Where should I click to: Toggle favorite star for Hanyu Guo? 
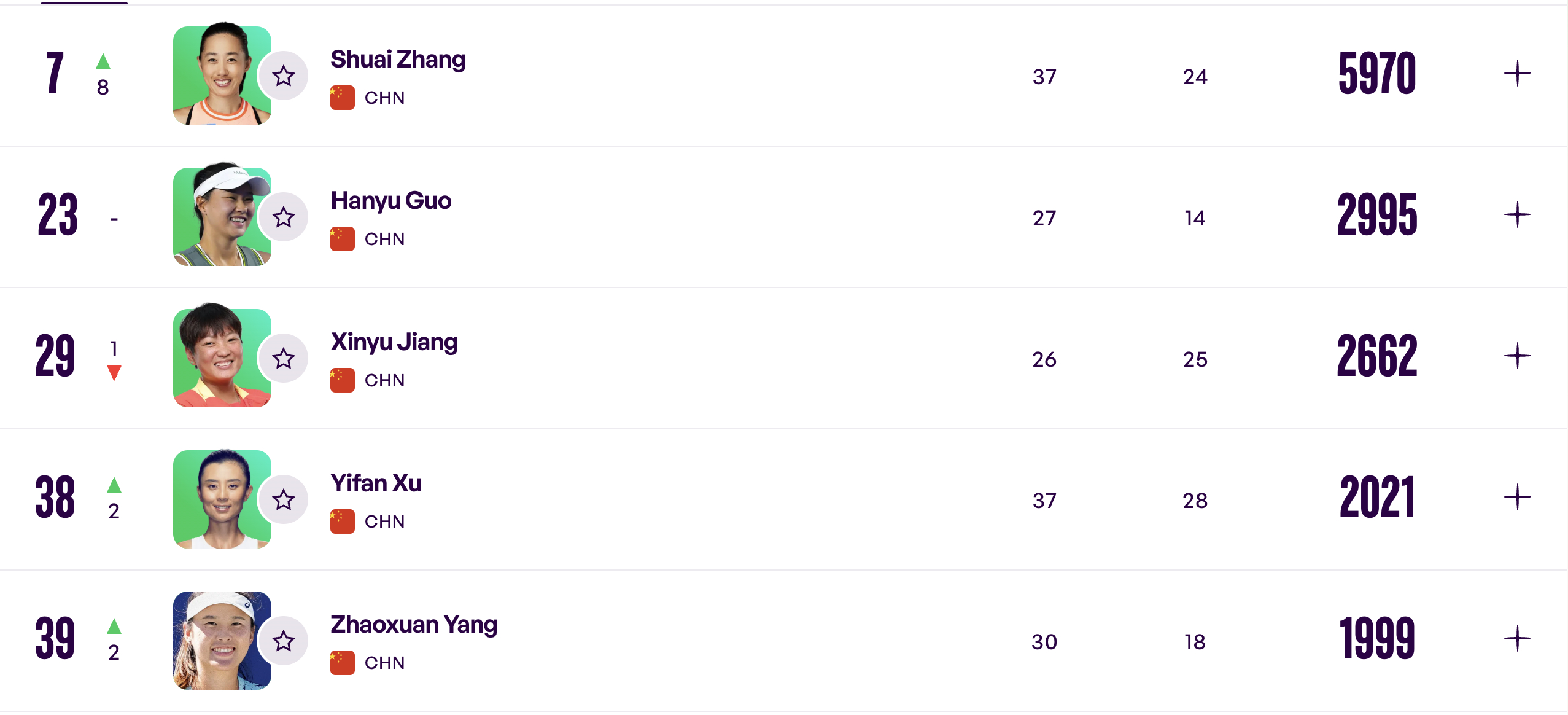pos(284,217)
